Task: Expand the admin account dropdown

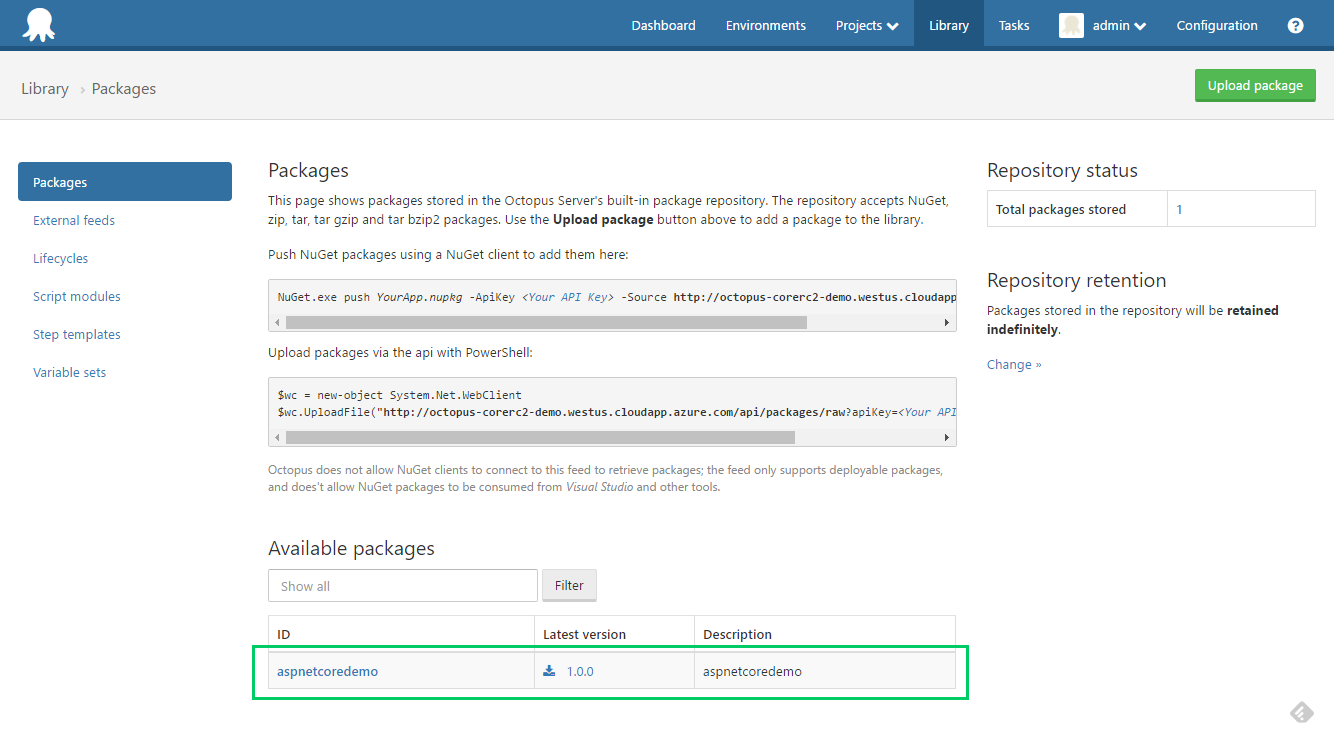Action: click(x=1110, y=25)
